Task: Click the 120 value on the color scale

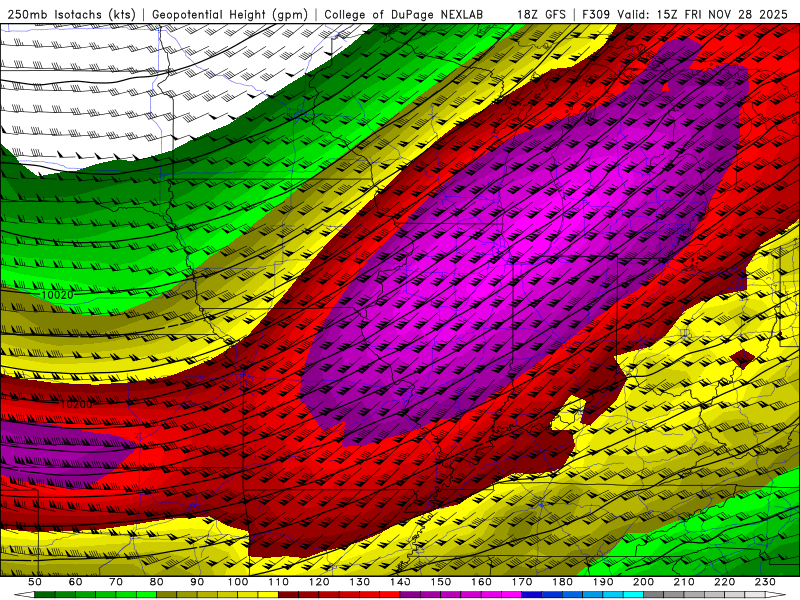Action: (x=319, y=582)
